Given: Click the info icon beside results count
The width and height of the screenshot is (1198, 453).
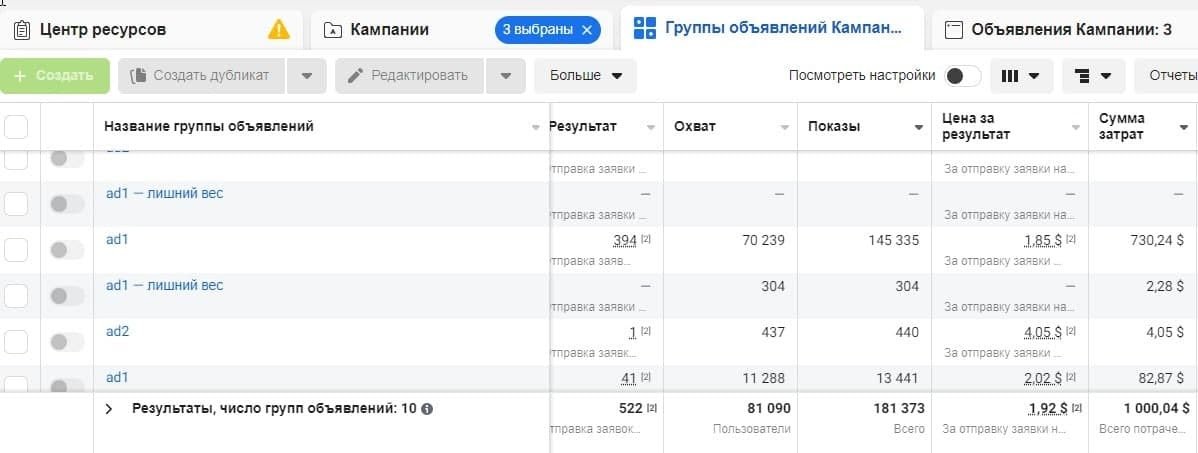Looking at the screenshot, I should (427, 409).
